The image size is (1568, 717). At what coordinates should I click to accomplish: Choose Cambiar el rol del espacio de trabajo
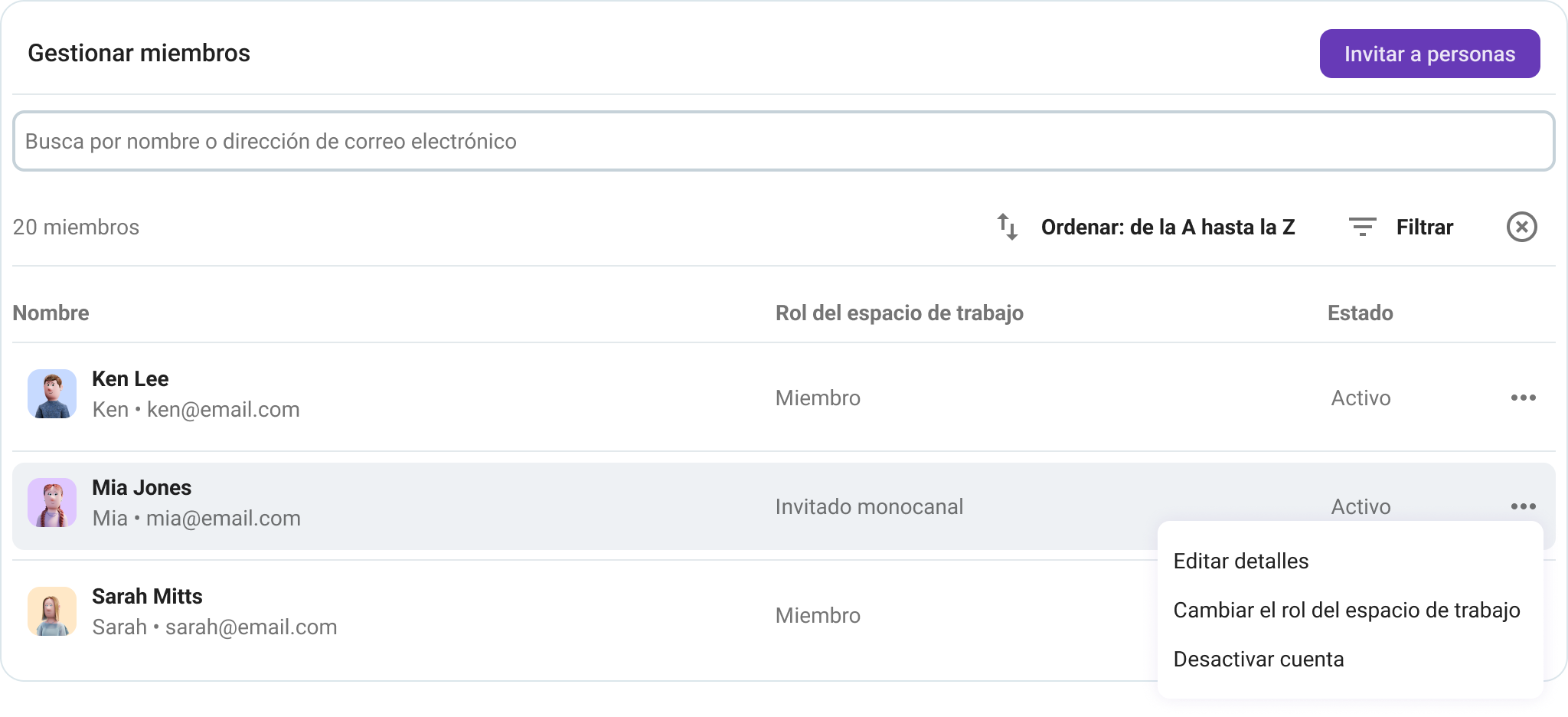coord(1346,611)
